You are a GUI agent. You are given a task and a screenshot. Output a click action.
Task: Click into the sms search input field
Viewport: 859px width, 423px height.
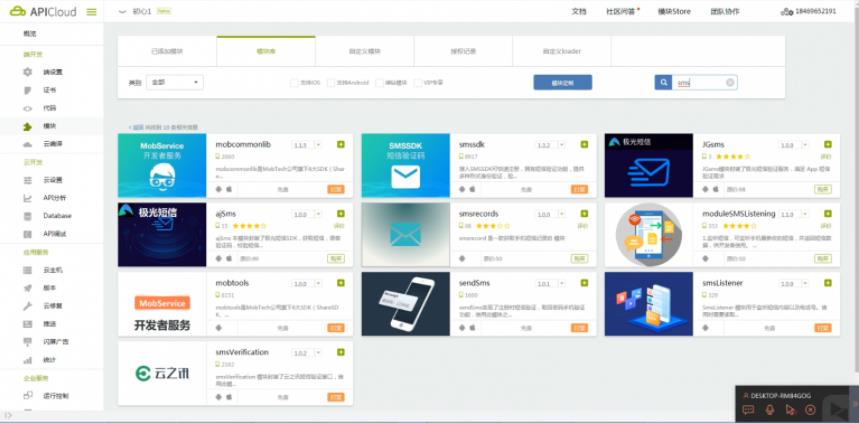coord(698,83)
